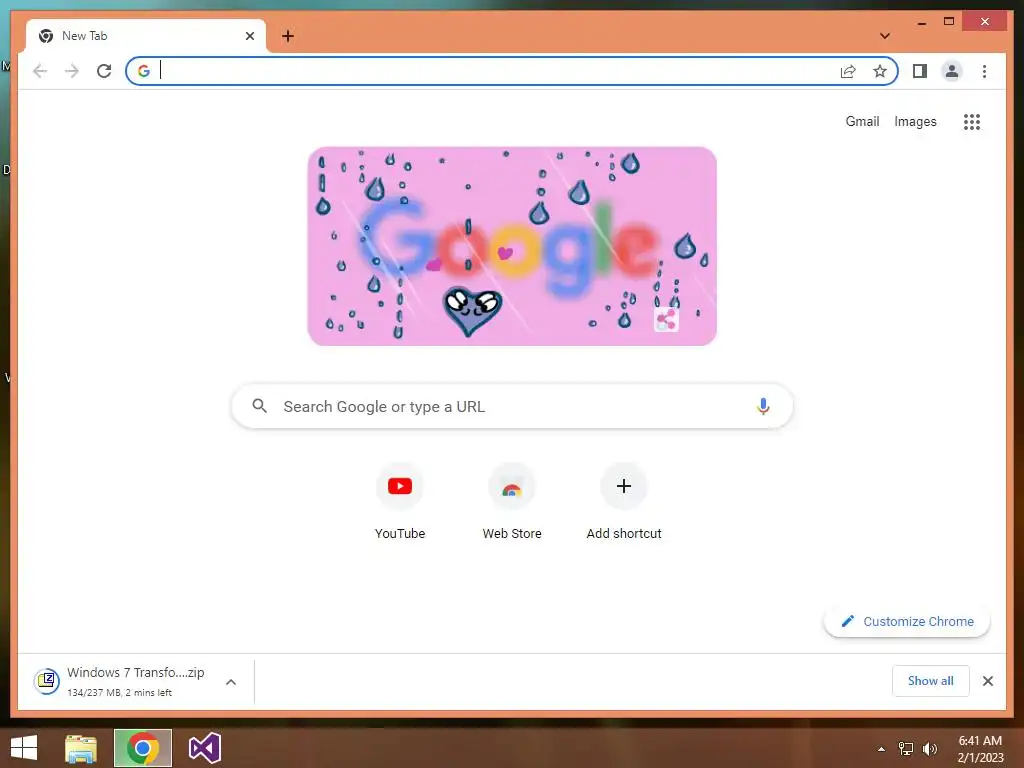Click Add shortcut plus tile
The width and height of the screenshot is (1024, 768).
click(x=624, y=502)
